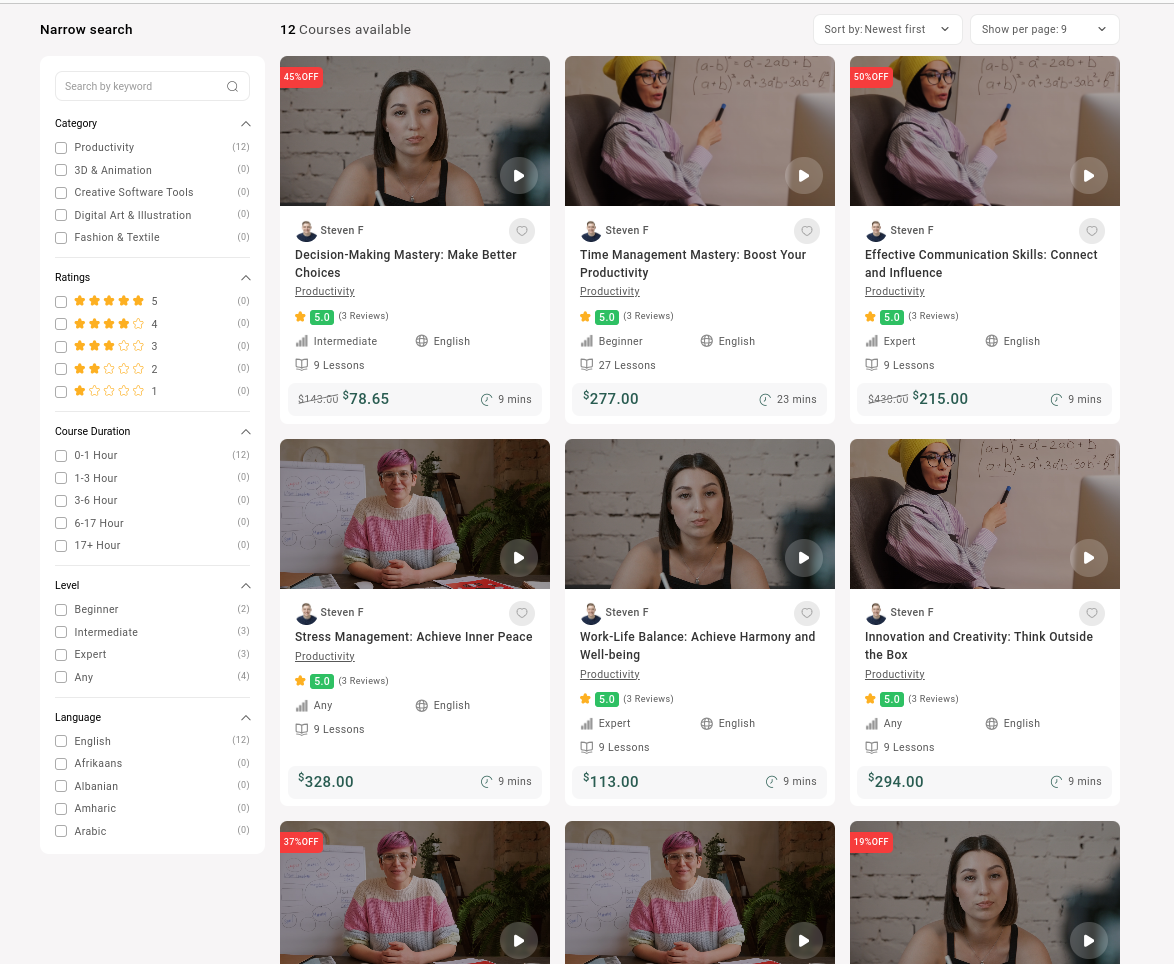The image size is (1174, 964).
Task: Select the 0-1 Hour duration checkbox
Action: pyautogui.click(x=61, y=456)
